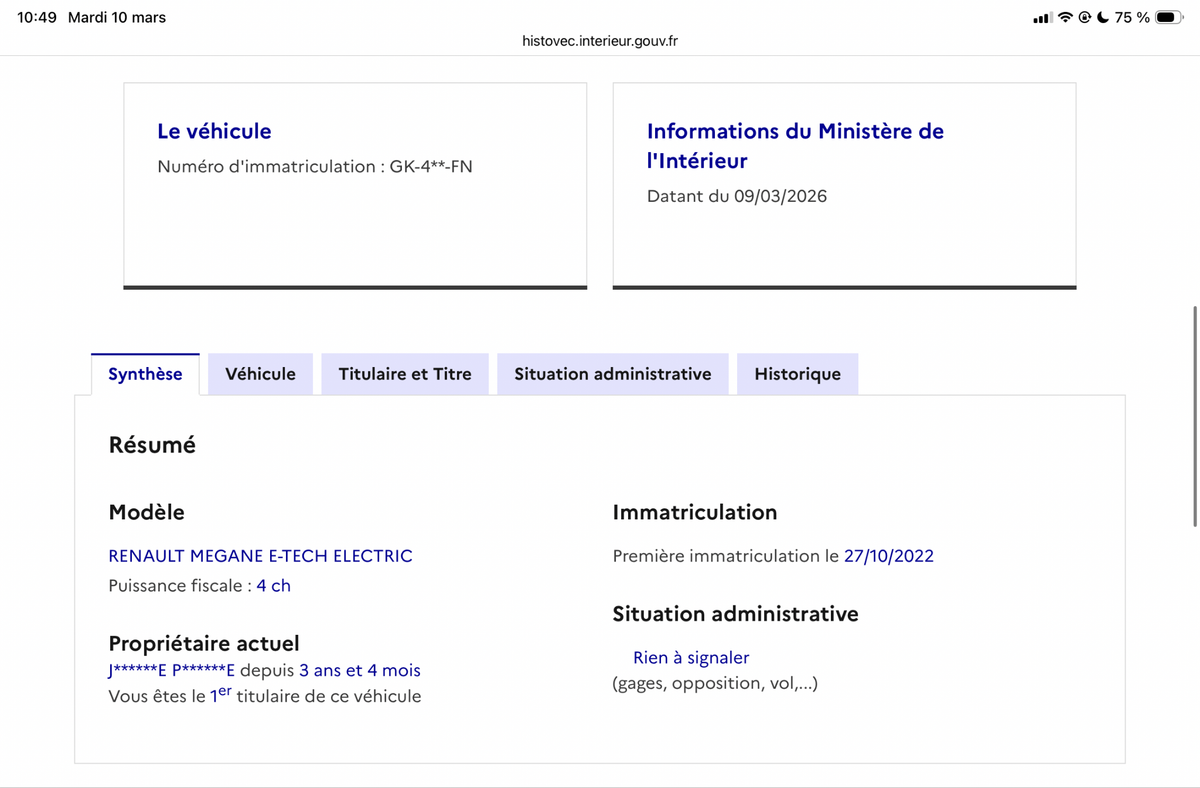The image size is (1200, 788).
Task: Click the "3 ans et 4 mois" ownership duration
Action: pyautogui.click(x=360, y=671)
